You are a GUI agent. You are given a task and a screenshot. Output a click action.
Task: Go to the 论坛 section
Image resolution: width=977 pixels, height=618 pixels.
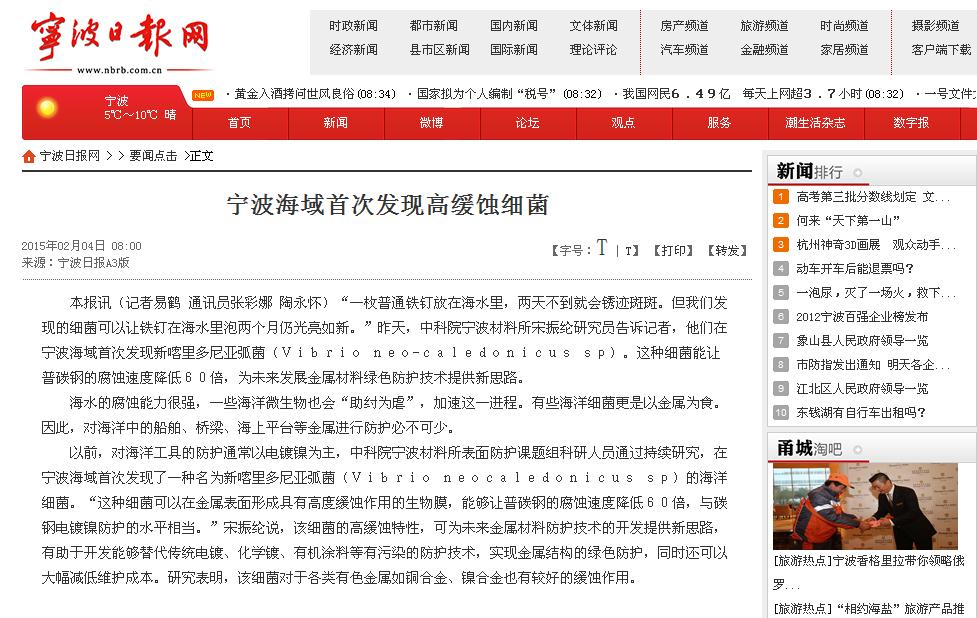click(528, 123)
